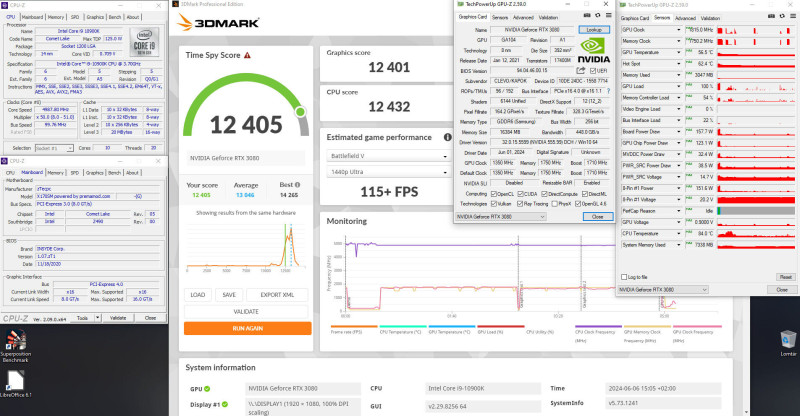Click the Lookup button in GPU-Z
The width and height of the screenshot is (800, 416).
pos(594,30)
